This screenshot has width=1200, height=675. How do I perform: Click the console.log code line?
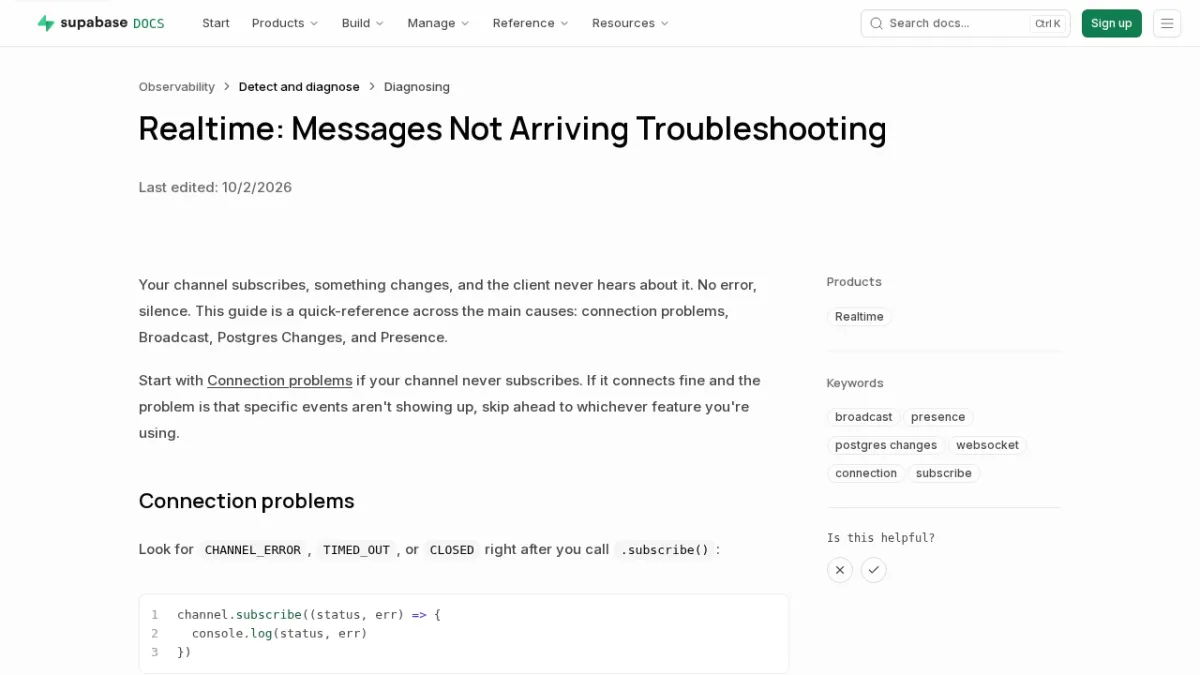pyautogui.click(x=280, y=633)
